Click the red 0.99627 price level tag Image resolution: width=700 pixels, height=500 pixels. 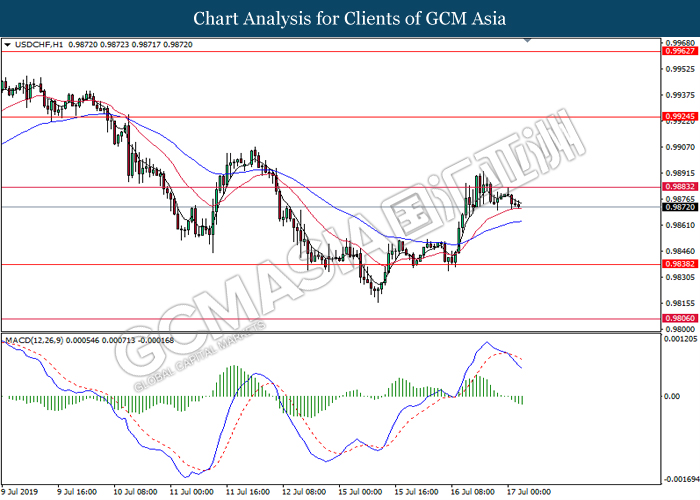click(x=680, y=51)
